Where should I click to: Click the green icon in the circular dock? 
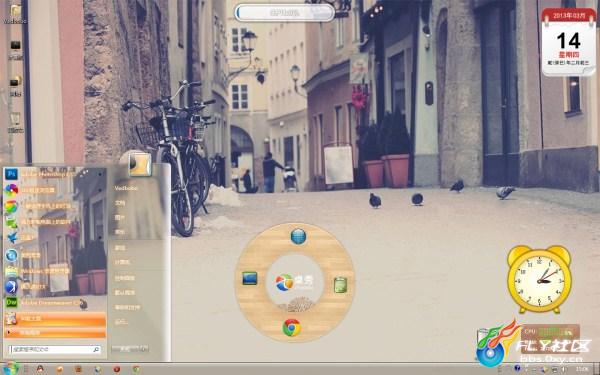[x=340, y=285]
